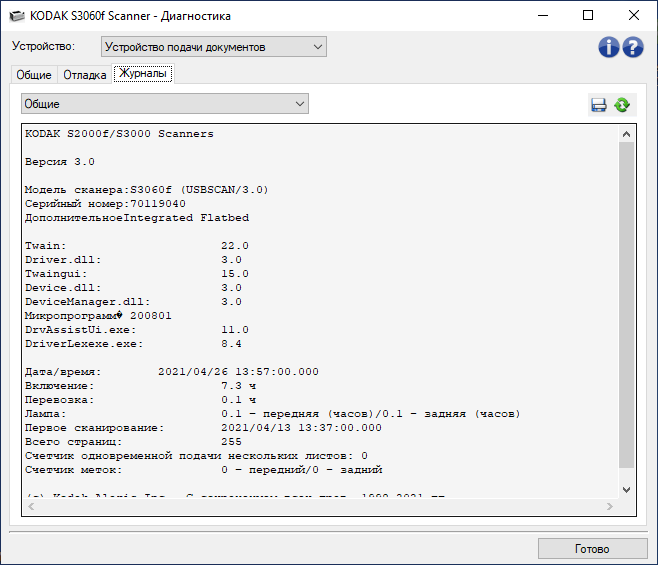Screen dimensions: 658x565
Task: Click the 'Включение: 7.3 ч' line
Action: coord(141,386)
